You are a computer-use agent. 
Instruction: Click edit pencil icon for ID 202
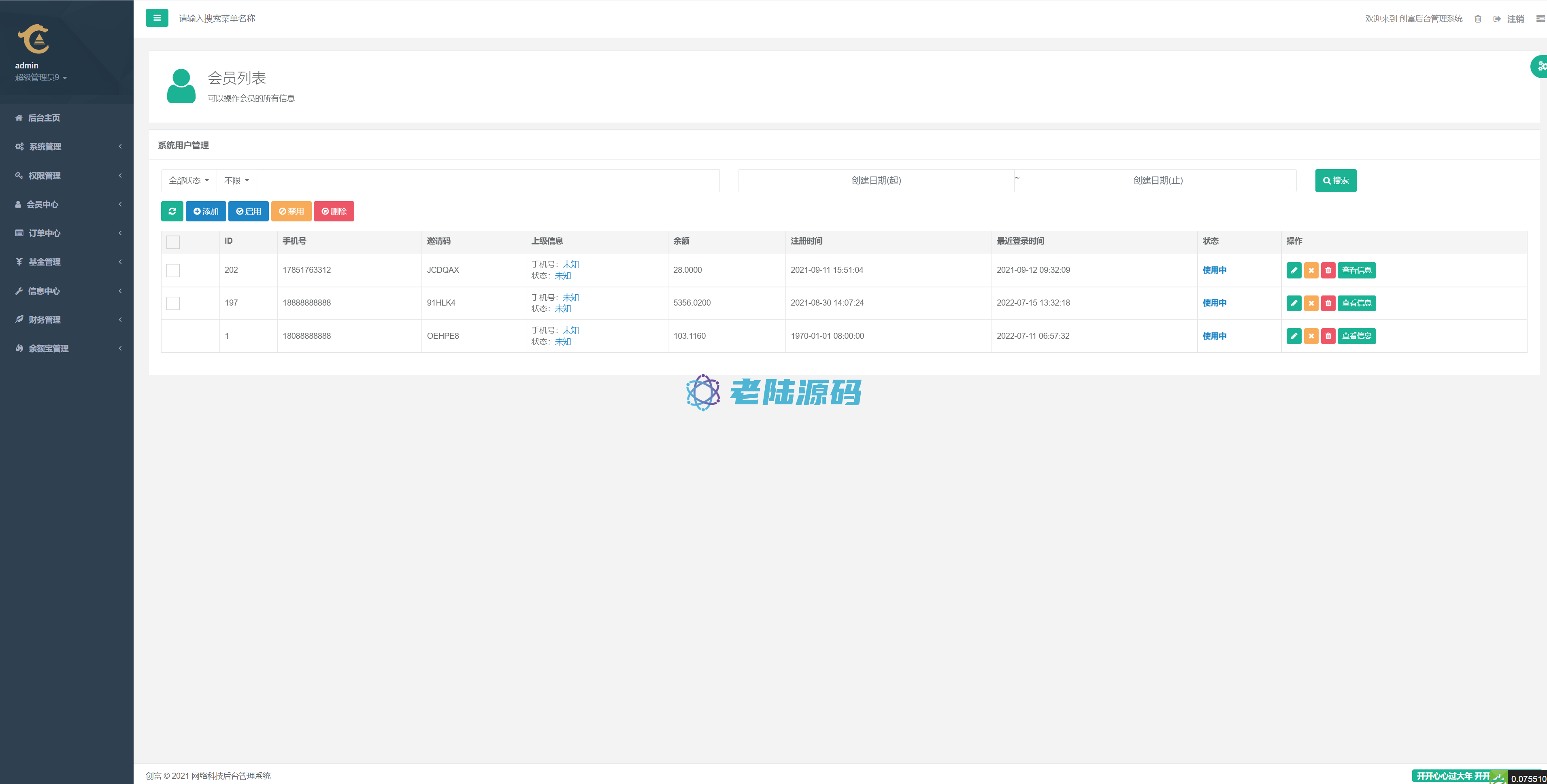[x=1294, y=270]
